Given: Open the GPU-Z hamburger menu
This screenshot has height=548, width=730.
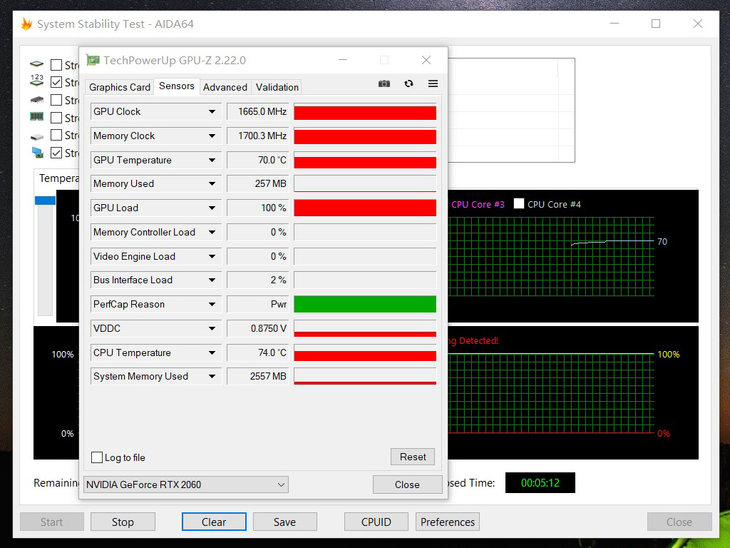Looking at the screenshot, I should click(x=433, y=83).
